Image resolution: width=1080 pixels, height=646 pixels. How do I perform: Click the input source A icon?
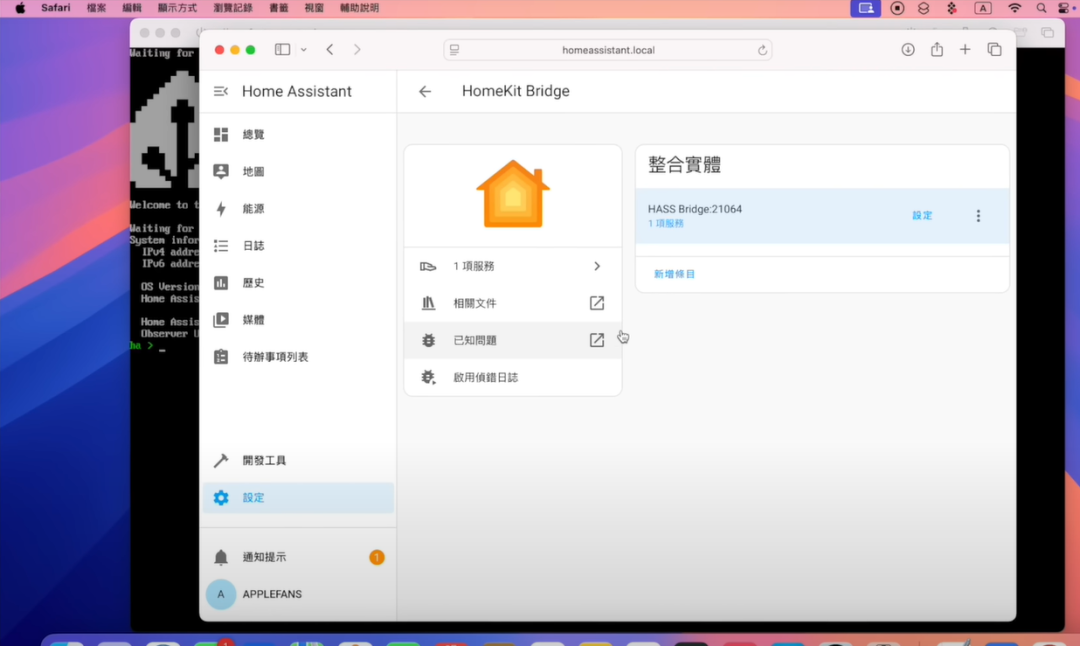[x=983, y=8]
